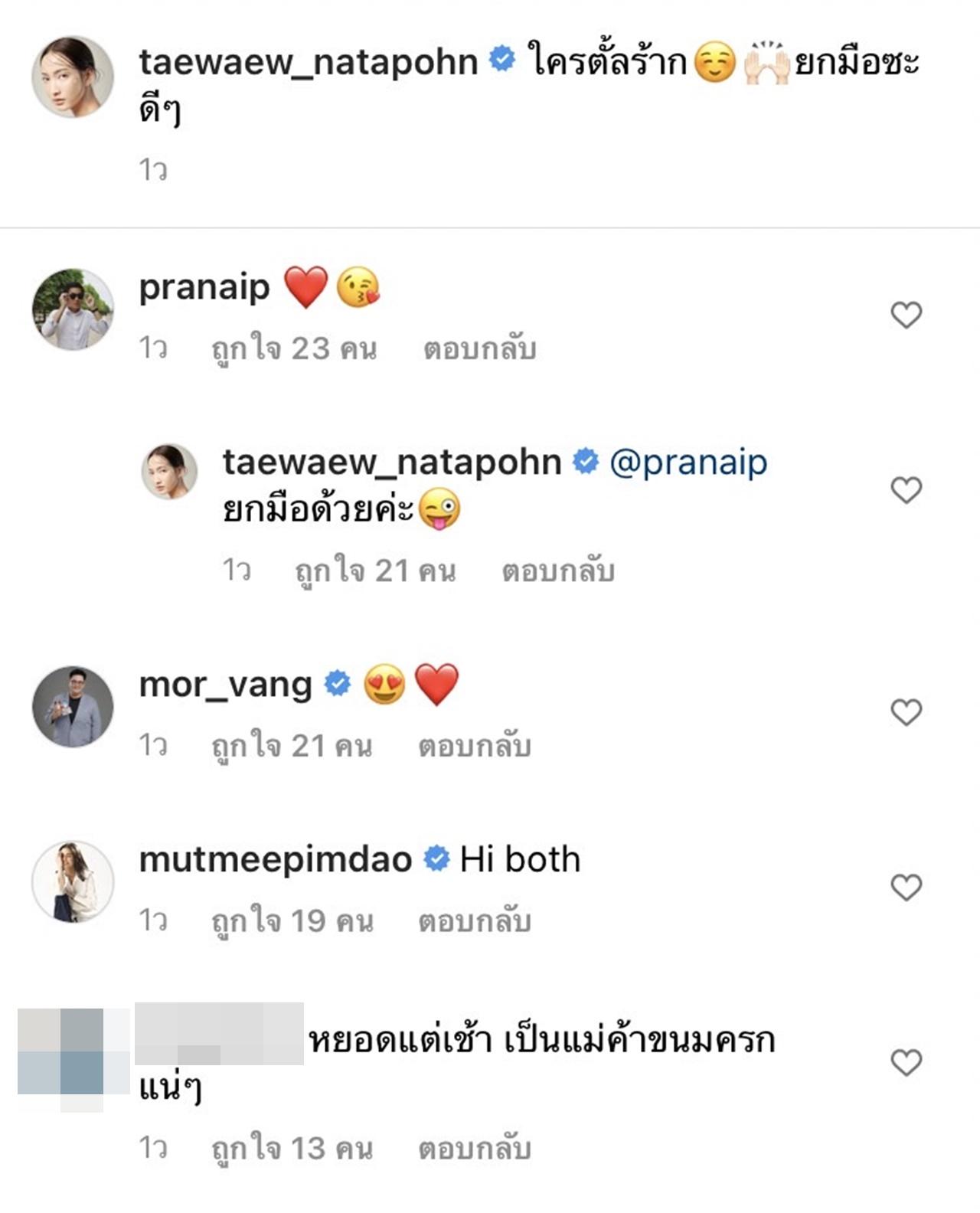
Task: View mor_vang's profile photo
Action: click(72, 706)
